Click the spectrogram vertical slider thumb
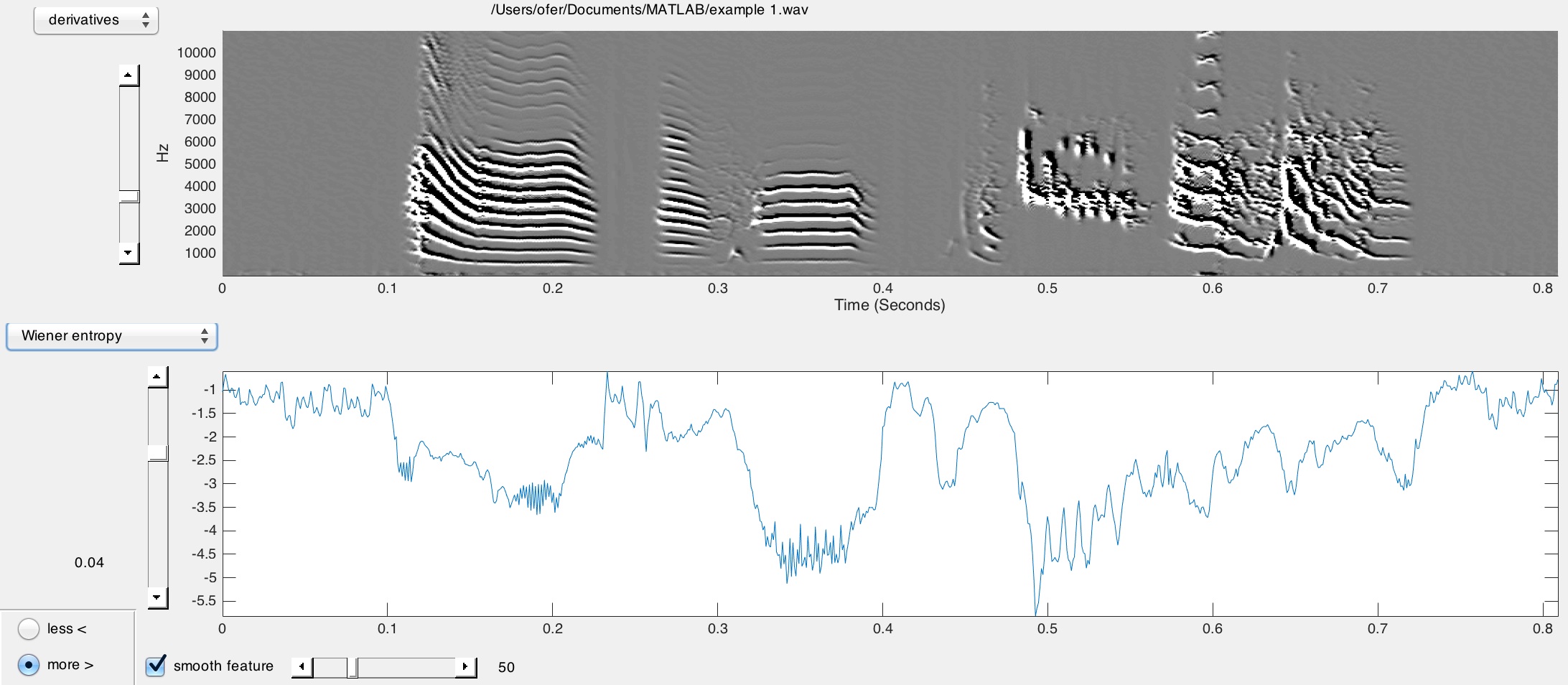This screenshot has width=1568, height=685. point(129,197)
